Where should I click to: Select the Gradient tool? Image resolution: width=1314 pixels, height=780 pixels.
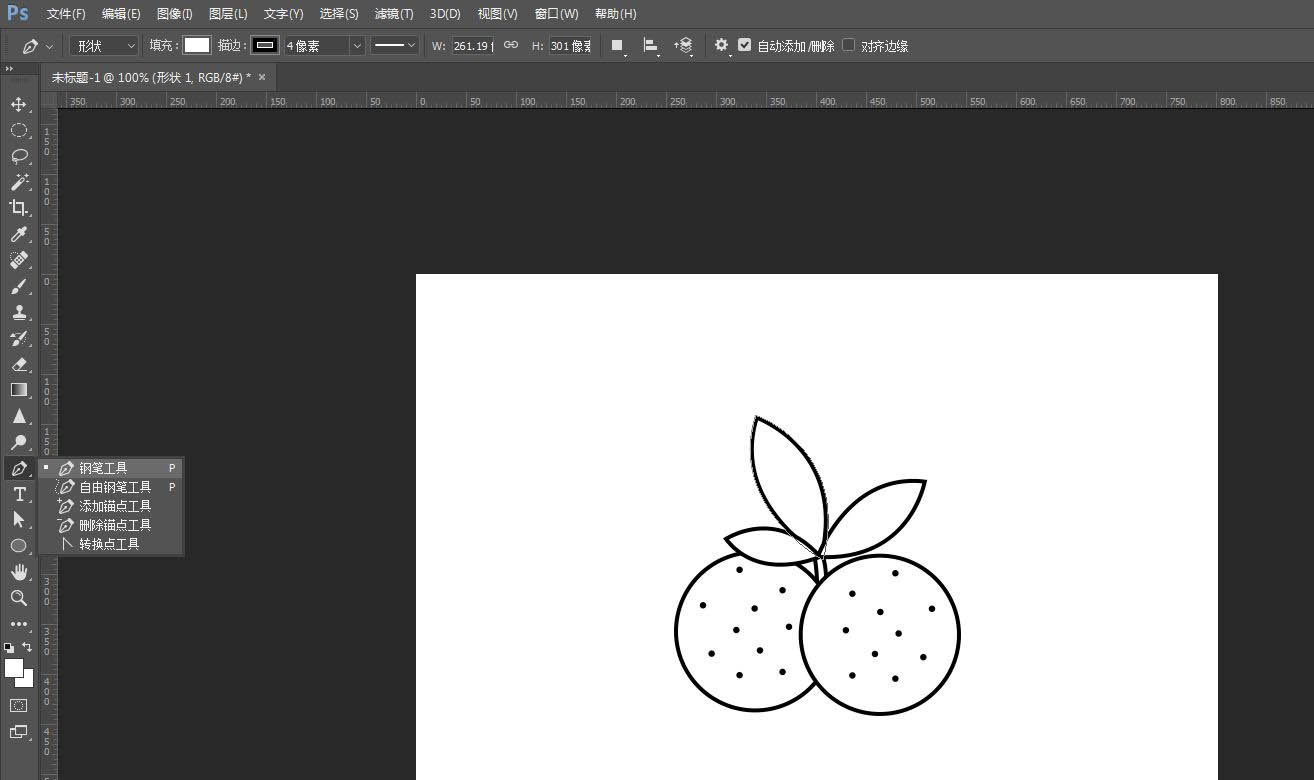[19, 390]
